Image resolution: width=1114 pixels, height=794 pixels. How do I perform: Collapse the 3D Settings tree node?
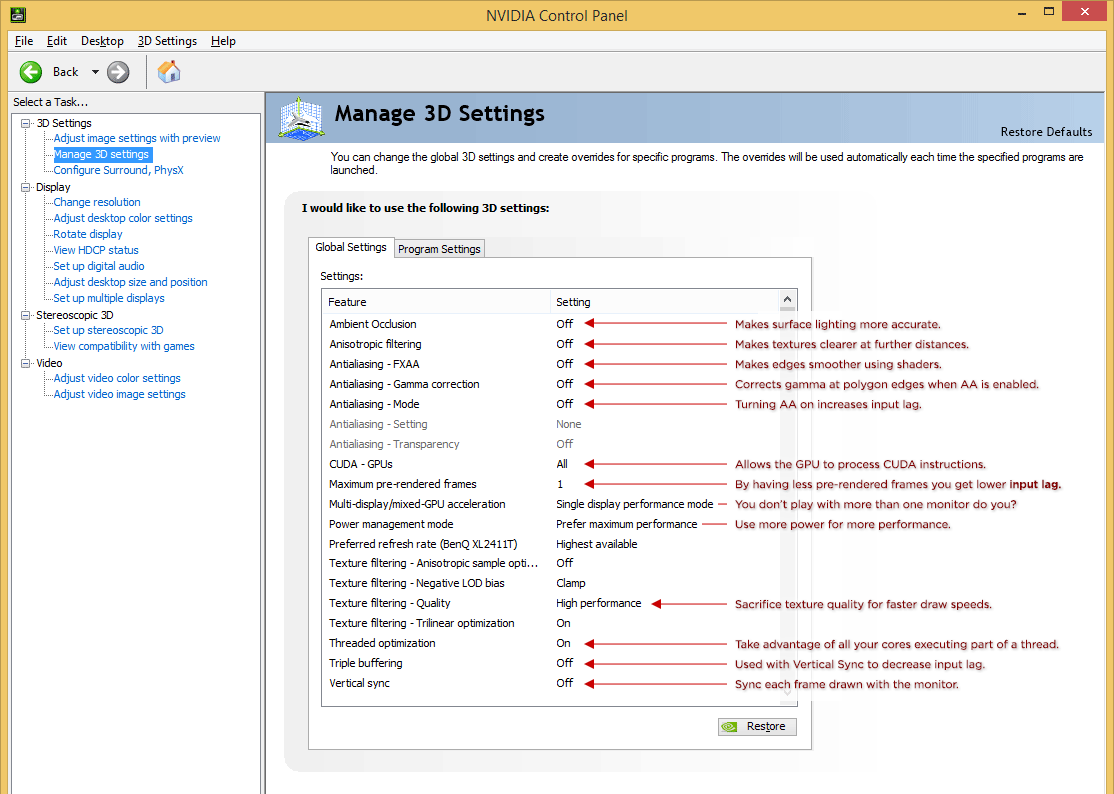tap(26, 123)
